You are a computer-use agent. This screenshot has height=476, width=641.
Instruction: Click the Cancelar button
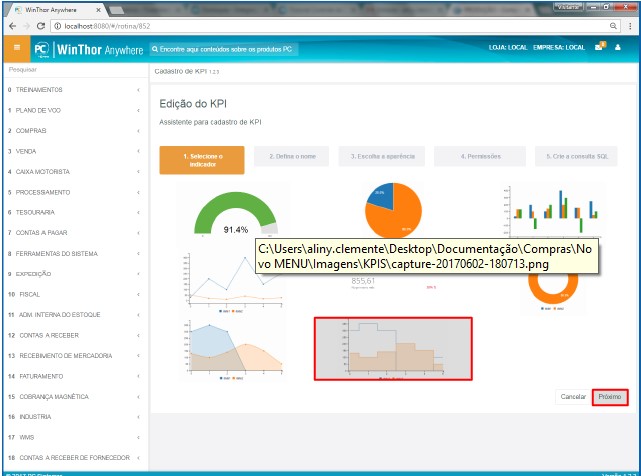[573, 397]
